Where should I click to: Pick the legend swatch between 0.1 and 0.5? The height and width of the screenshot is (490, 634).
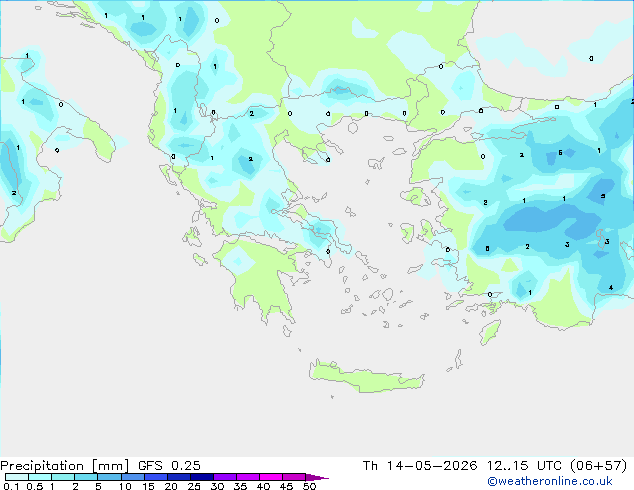pyautogui.click(x=17, y=477)
